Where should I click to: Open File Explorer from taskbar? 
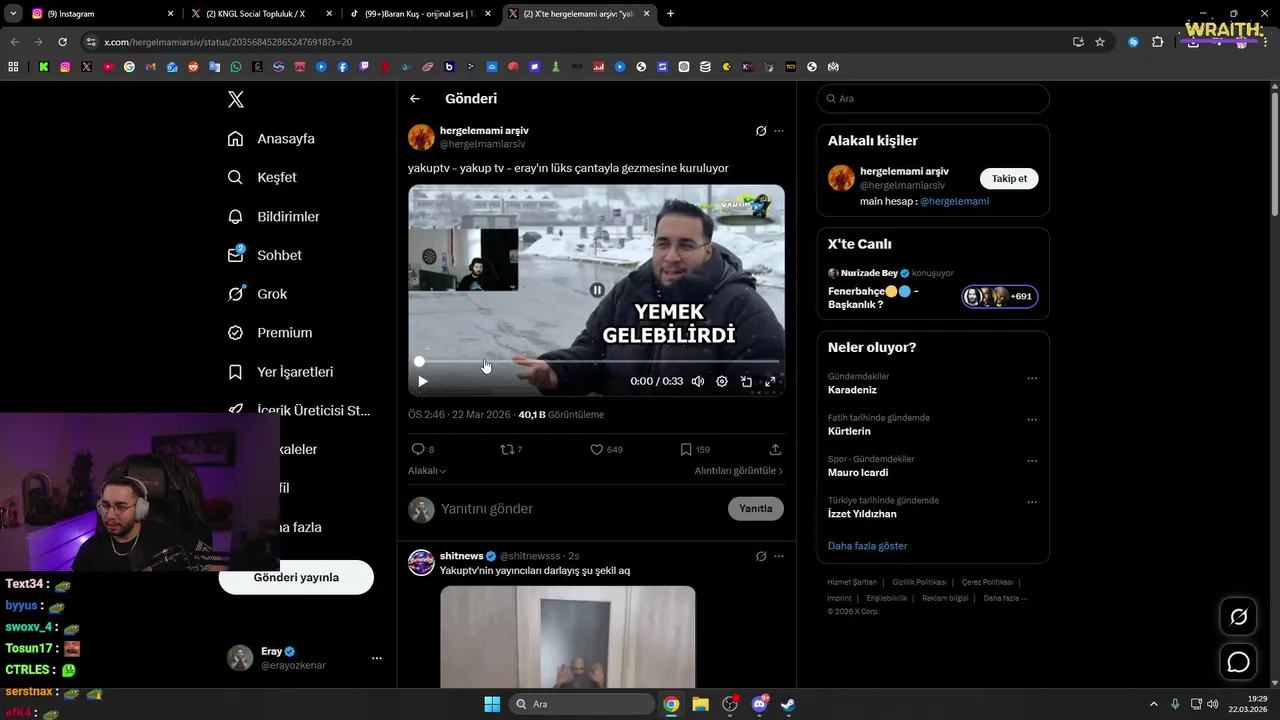coord(700,704)
